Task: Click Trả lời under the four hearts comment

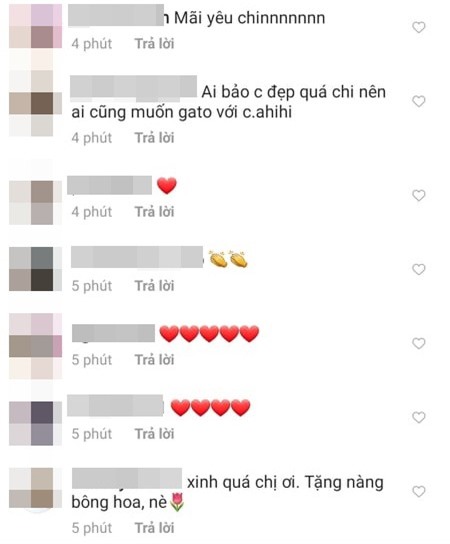Action: pyautogui.click(x=154, y=434)
